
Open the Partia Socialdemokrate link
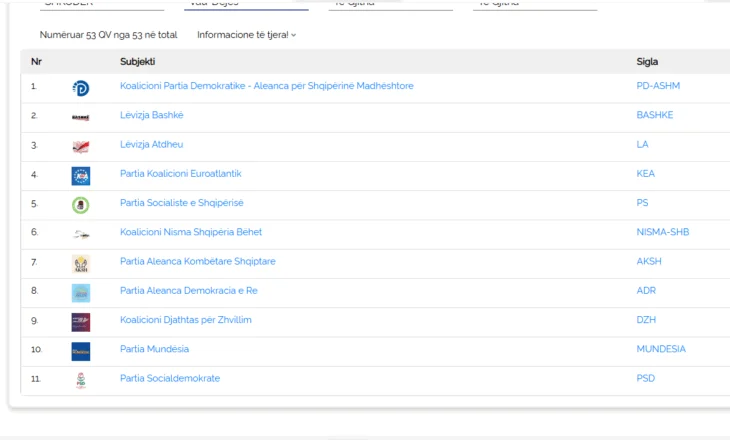(170, 378)
